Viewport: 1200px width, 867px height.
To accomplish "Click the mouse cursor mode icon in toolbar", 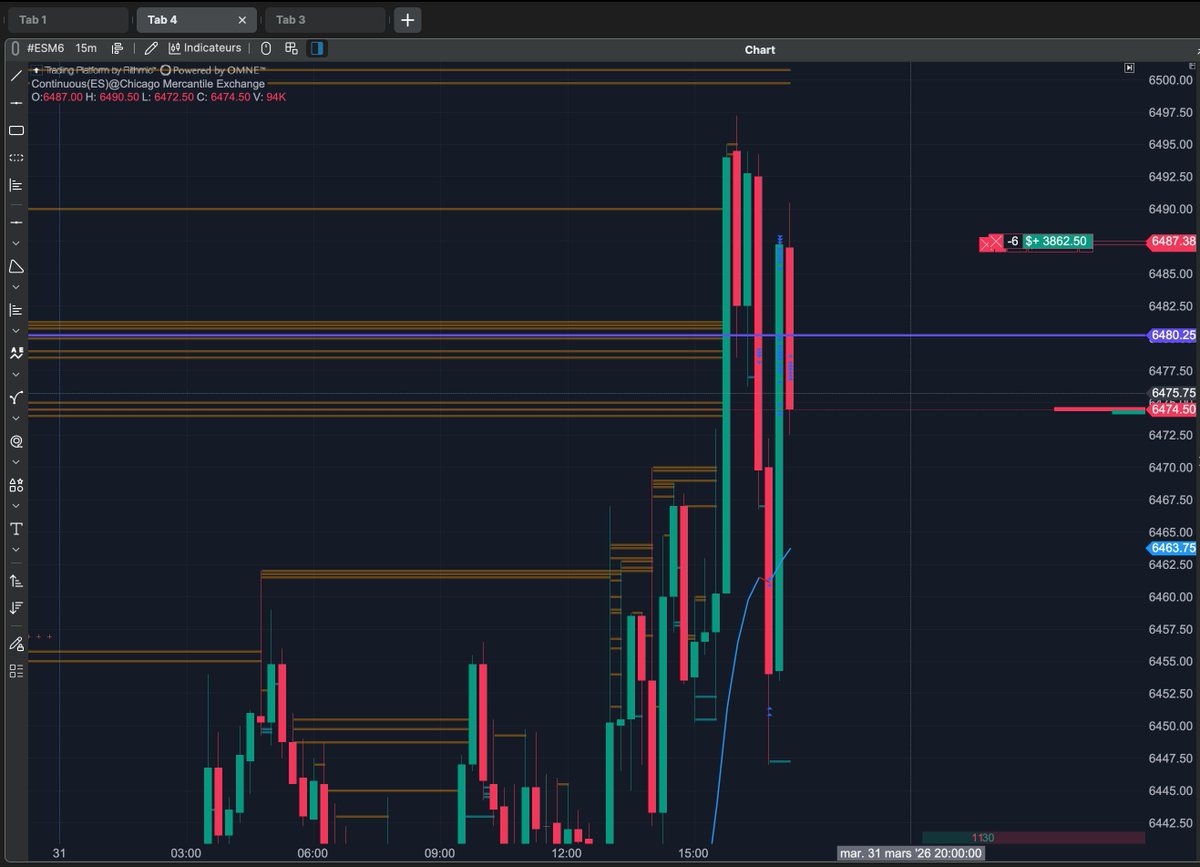I will [266, 48].
